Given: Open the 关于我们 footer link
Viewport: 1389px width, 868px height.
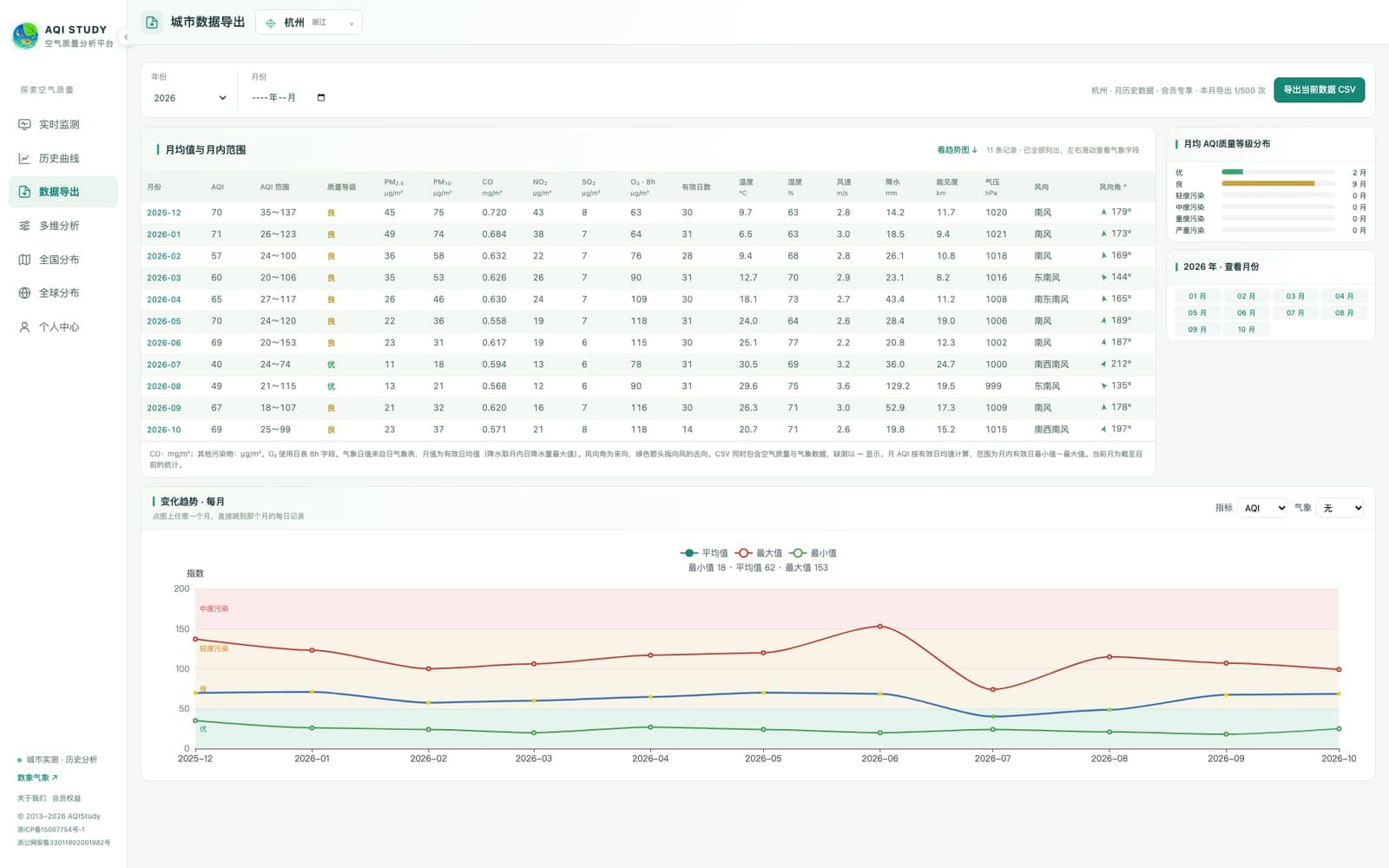Looking at the screenshot, I should pyautogui.click(x=32, y=798).
